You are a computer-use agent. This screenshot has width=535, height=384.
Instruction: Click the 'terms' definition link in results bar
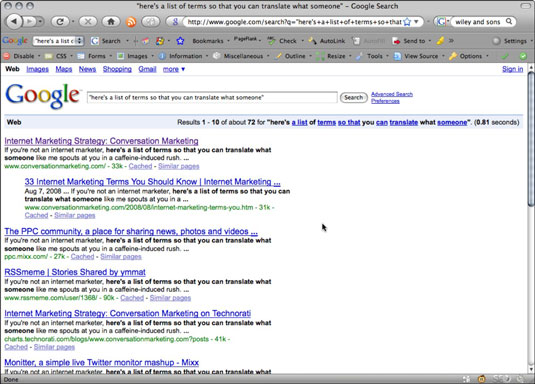(327, 122)
